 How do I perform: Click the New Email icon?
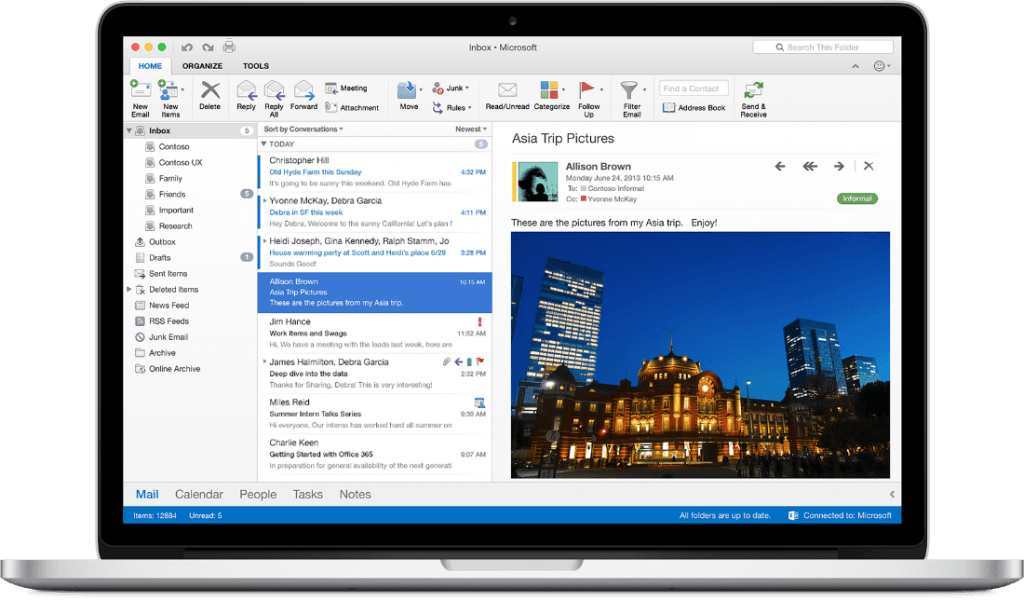pos(140,90)
